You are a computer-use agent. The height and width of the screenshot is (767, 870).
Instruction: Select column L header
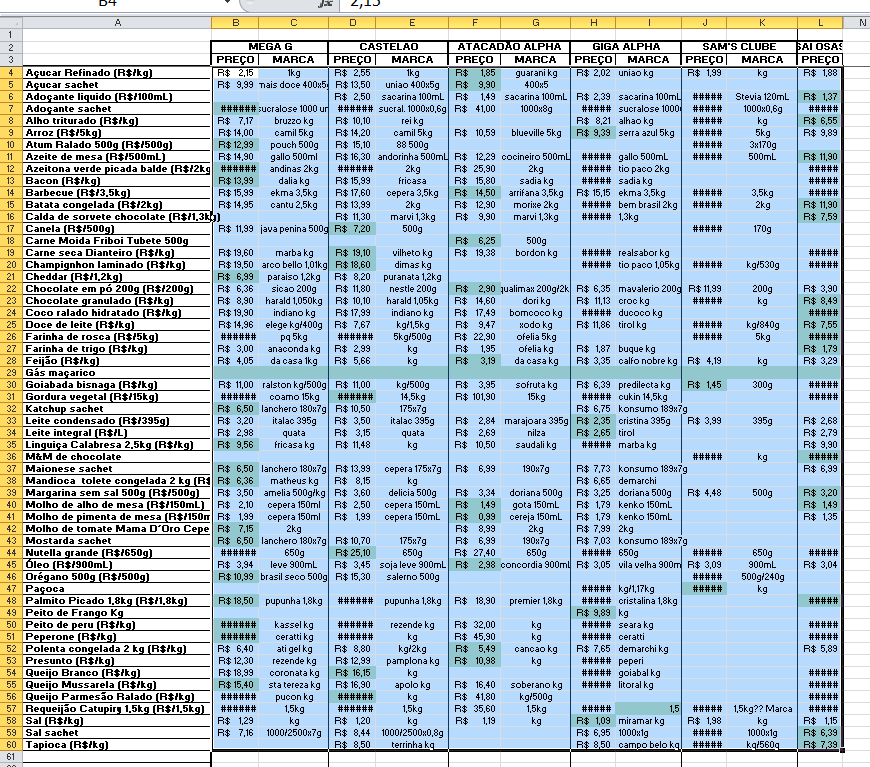(820, 23)
